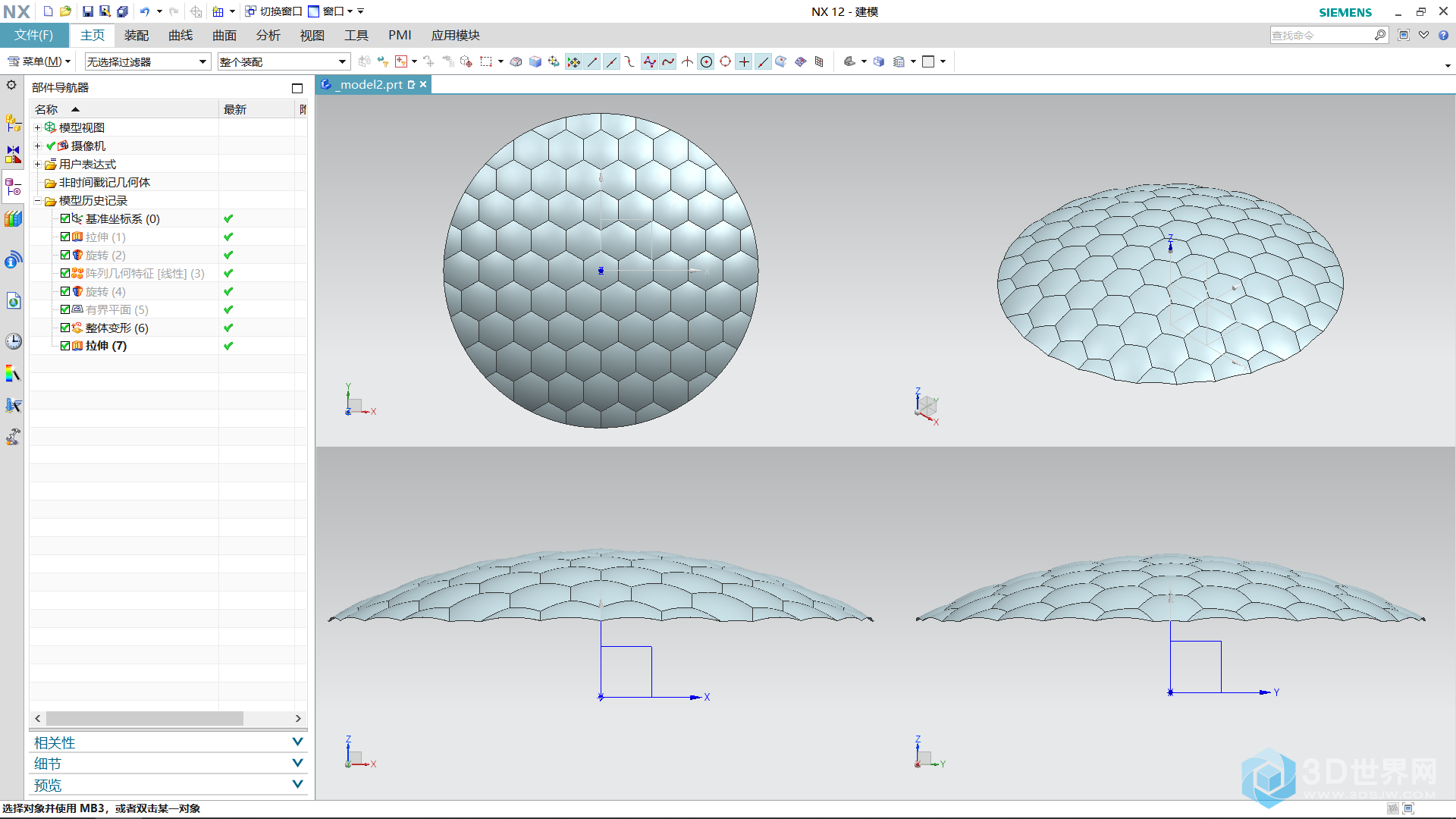Toggle visibility of 整体变形 (6) feature
The image size is (1456, 819).
[64, 327]
